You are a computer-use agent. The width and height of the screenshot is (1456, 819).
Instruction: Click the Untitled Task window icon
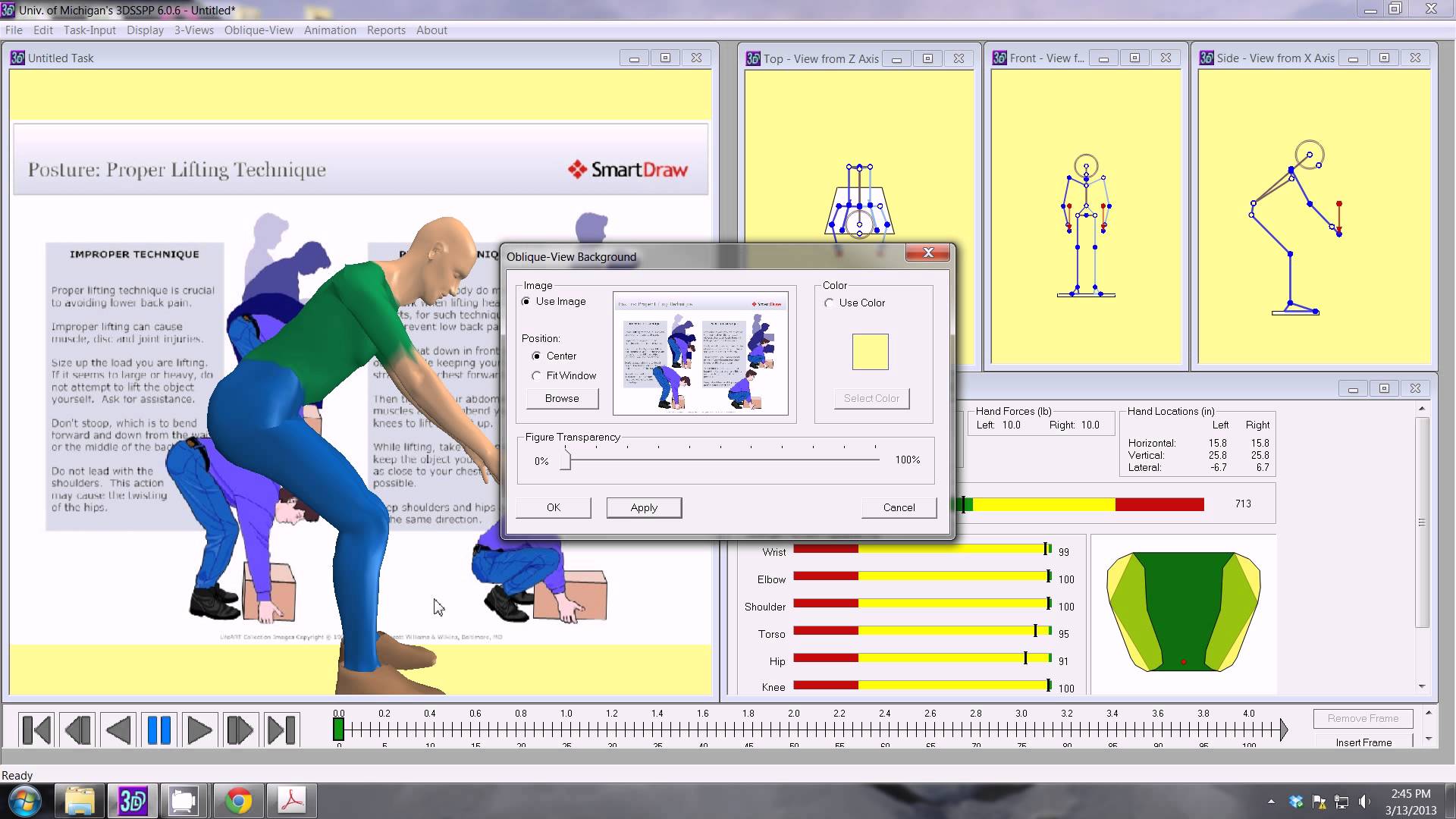coord(17,58)
